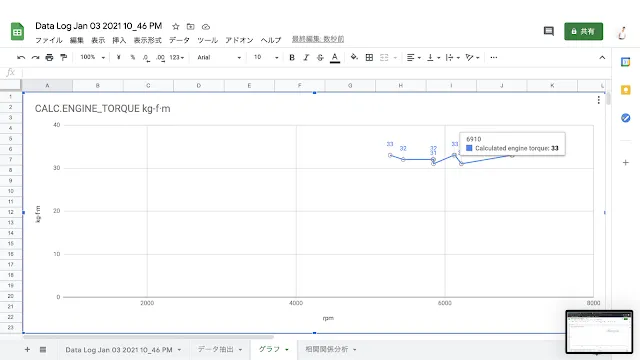
Task: Switch to the 相関関係分析 sheet tab
Action: click(327, 349)
